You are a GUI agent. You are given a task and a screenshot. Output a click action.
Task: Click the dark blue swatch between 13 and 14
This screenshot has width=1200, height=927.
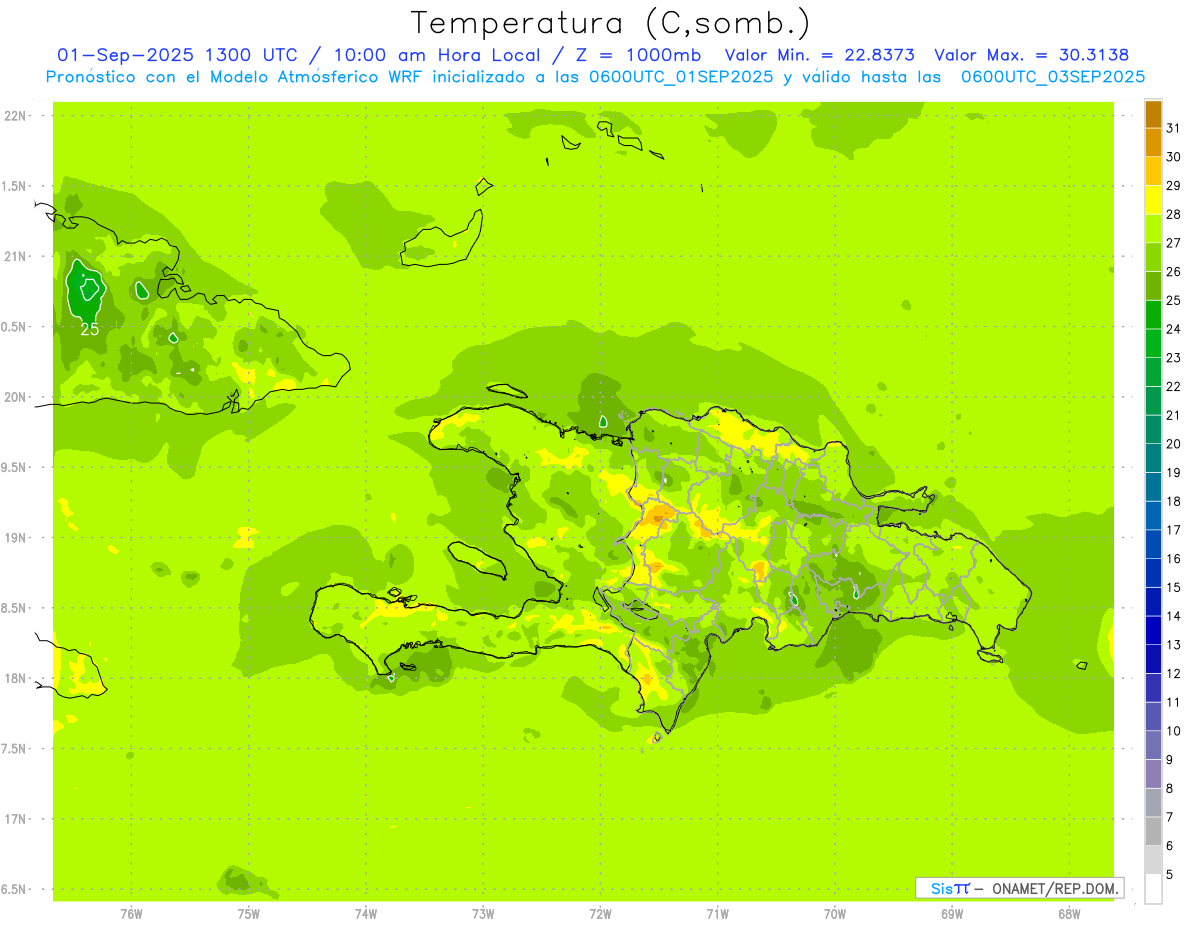pyautogui.click(x=1153, y=631)
